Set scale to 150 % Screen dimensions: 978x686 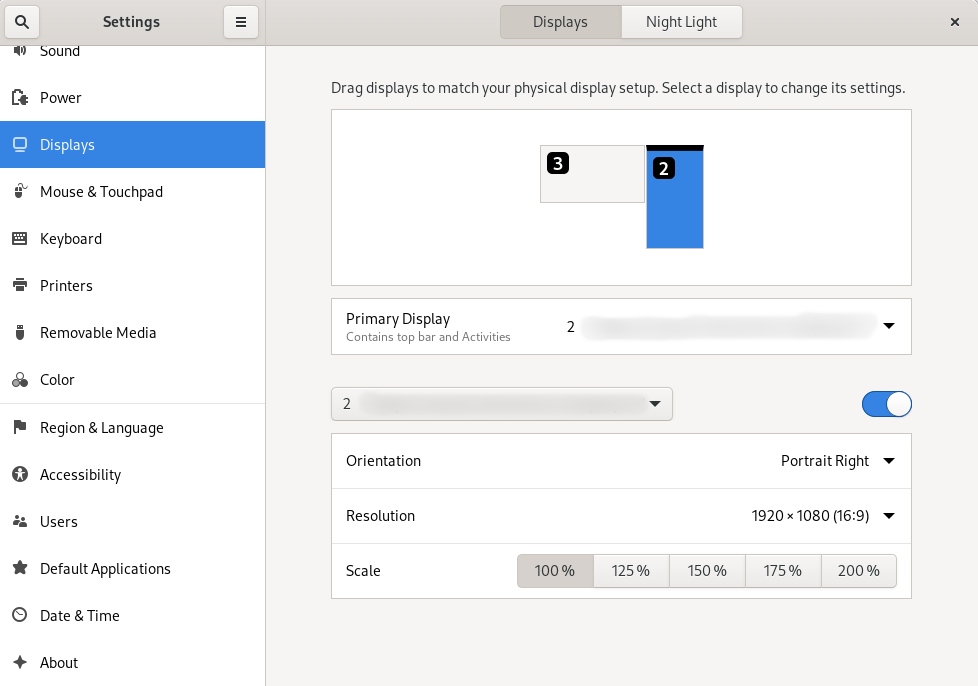[707, 571]
